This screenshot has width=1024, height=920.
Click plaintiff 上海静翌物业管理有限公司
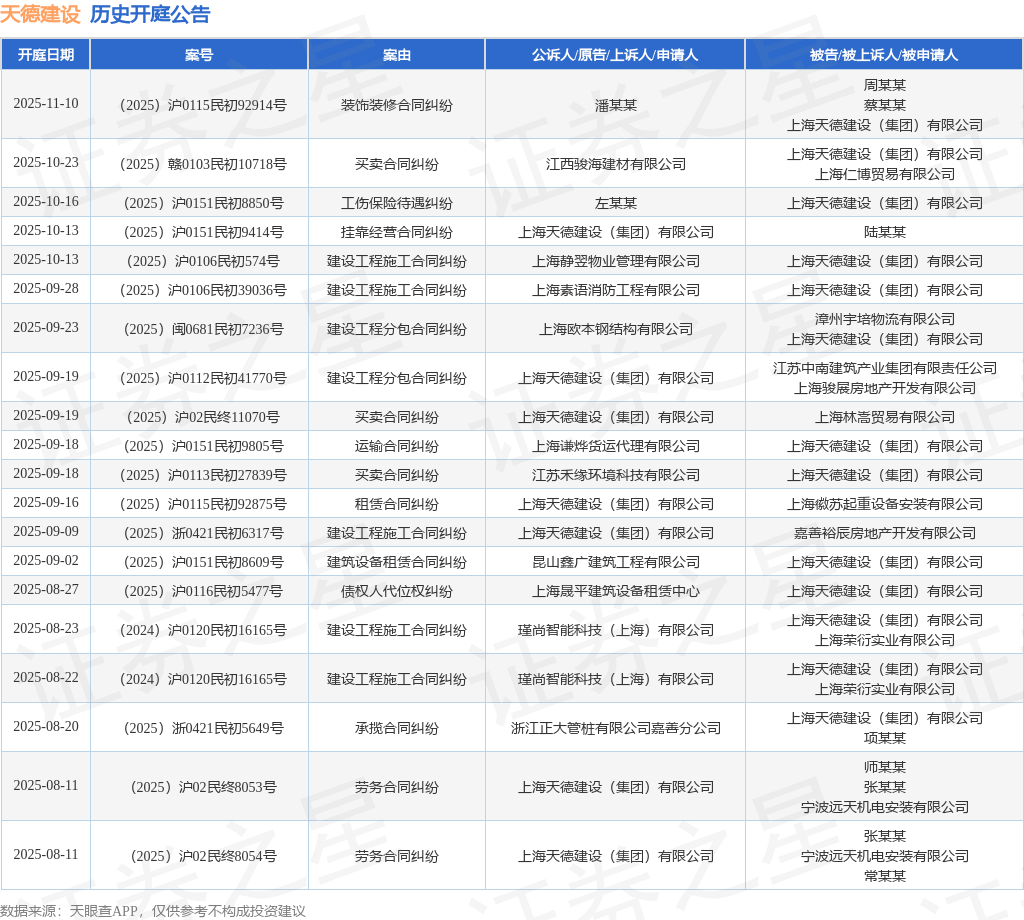point(615,261)
